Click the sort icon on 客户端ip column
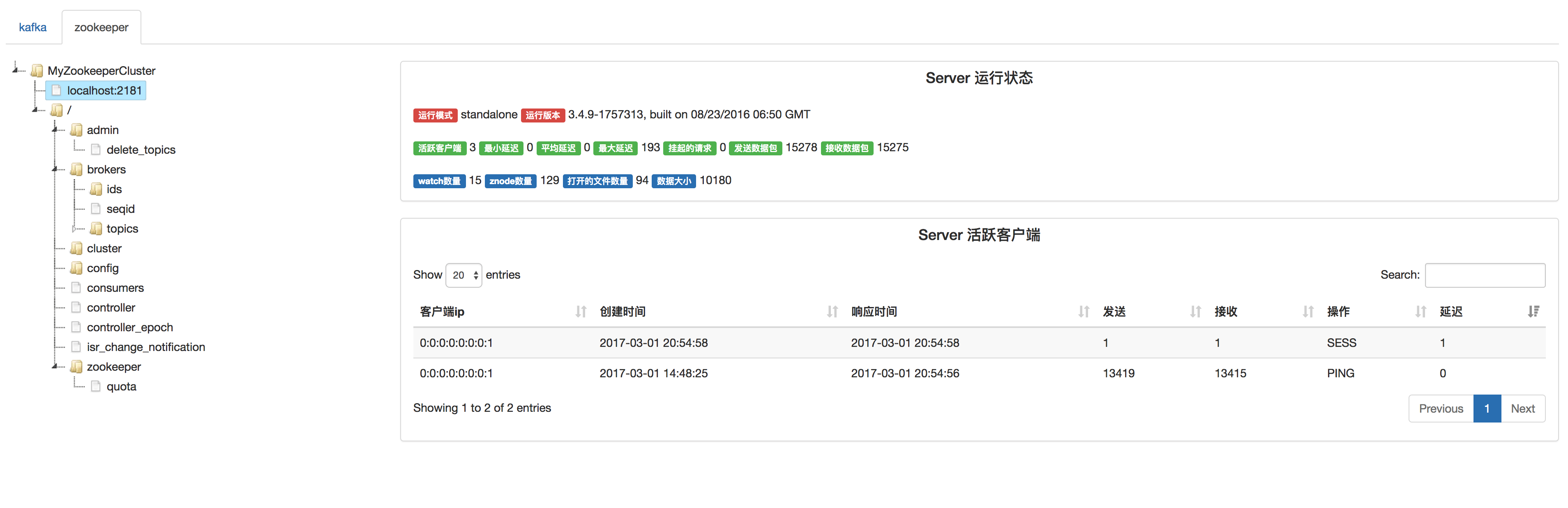This screenshot has width=1568, height=508. click(x=581, y=312)
